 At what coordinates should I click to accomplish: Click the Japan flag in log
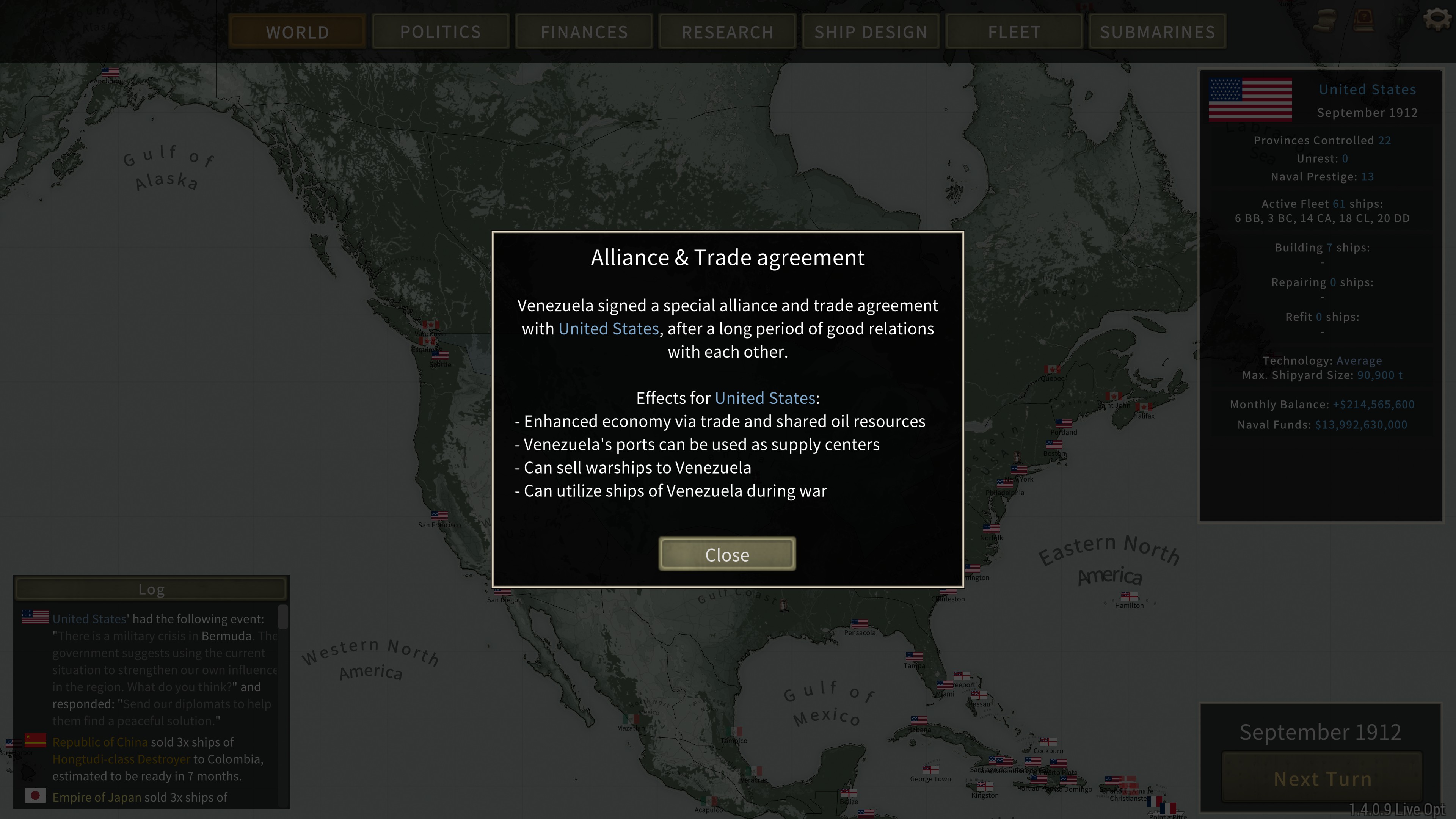35,795
